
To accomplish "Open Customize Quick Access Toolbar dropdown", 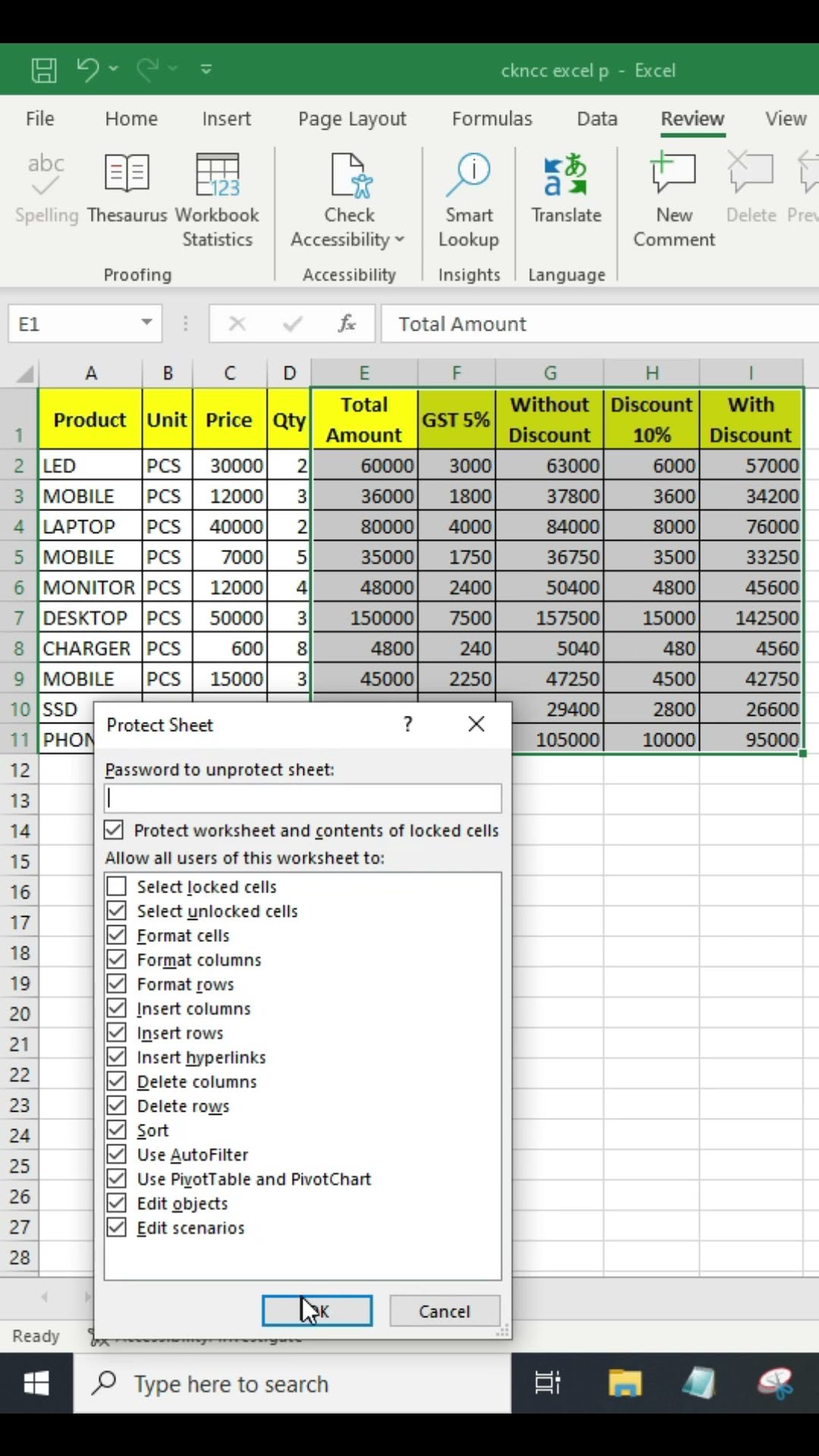I will coord(206,69).
